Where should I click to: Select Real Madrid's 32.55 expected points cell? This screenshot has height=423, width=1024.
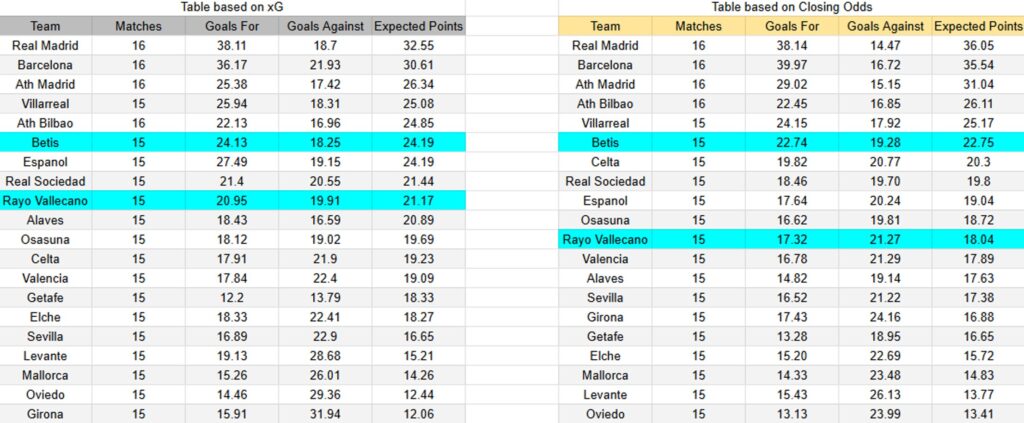pyautogui.click(x=418, y=45)
